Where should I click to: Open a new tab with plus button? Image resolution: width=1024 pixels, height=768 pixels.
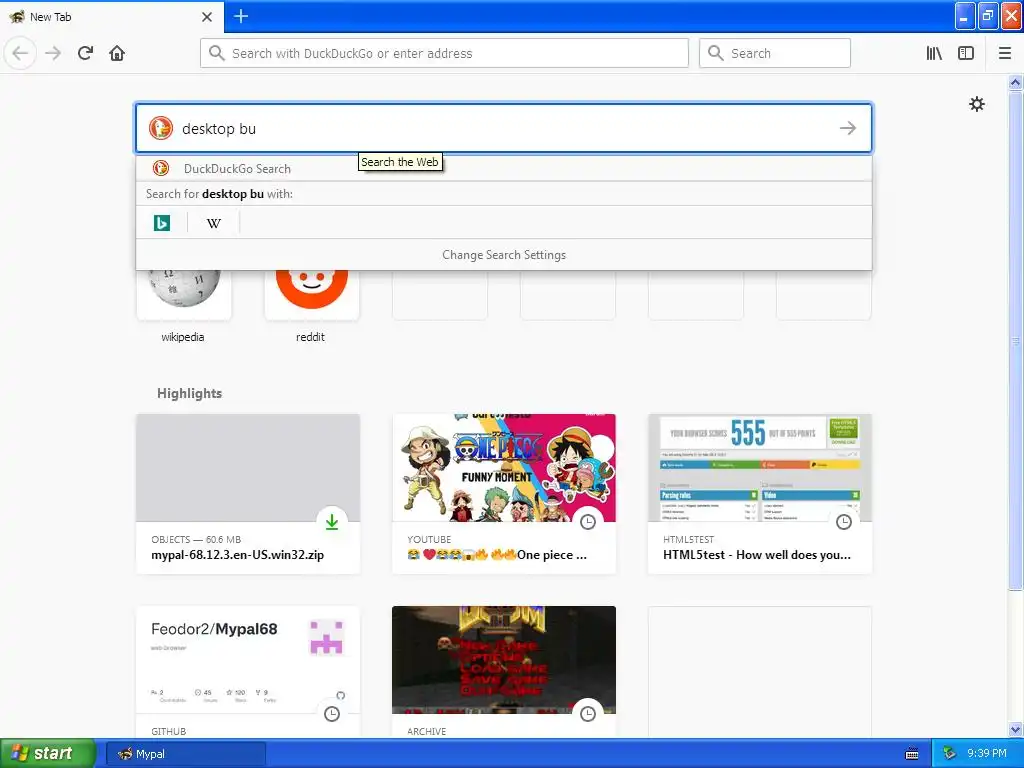pos(241,16)
